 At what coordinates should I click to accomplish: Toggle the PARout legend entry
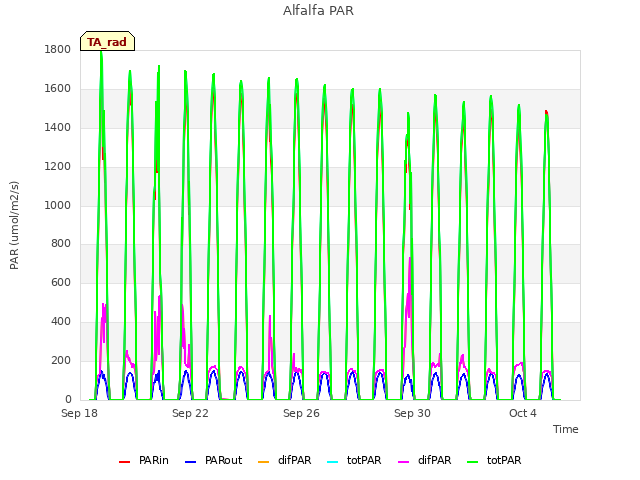pos(213,460)
